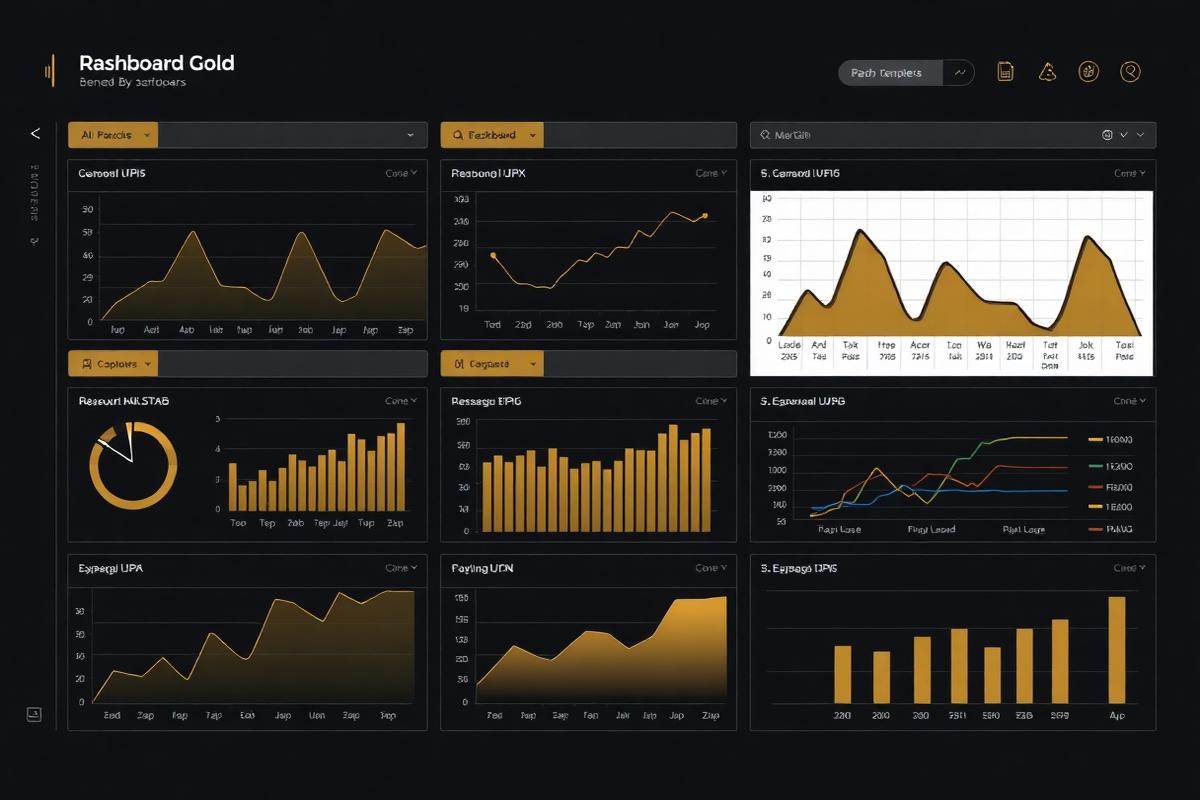Select the Coploers tab
Image resolution: width=1200 pixels, height=800 pixels.
coord(113,364)
